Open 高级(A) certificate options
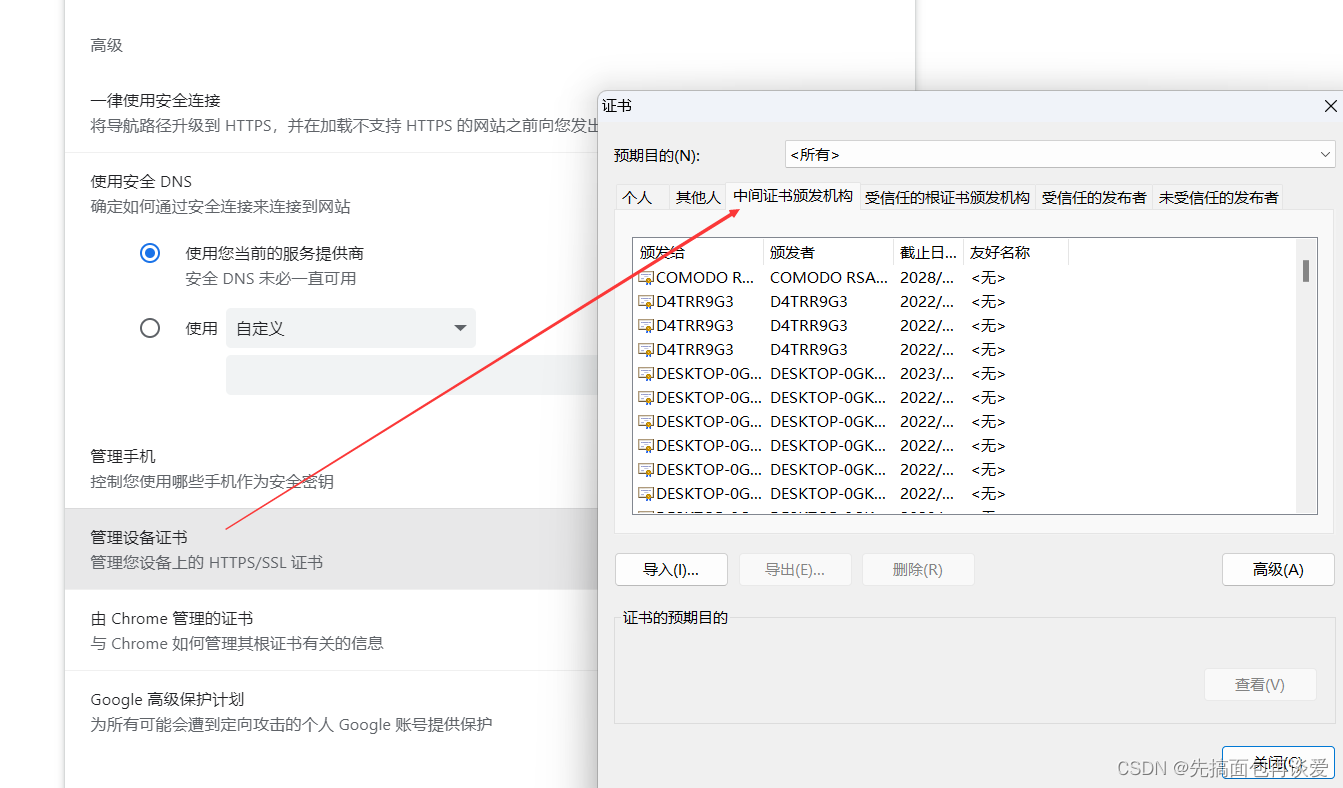 (1278, 570)
